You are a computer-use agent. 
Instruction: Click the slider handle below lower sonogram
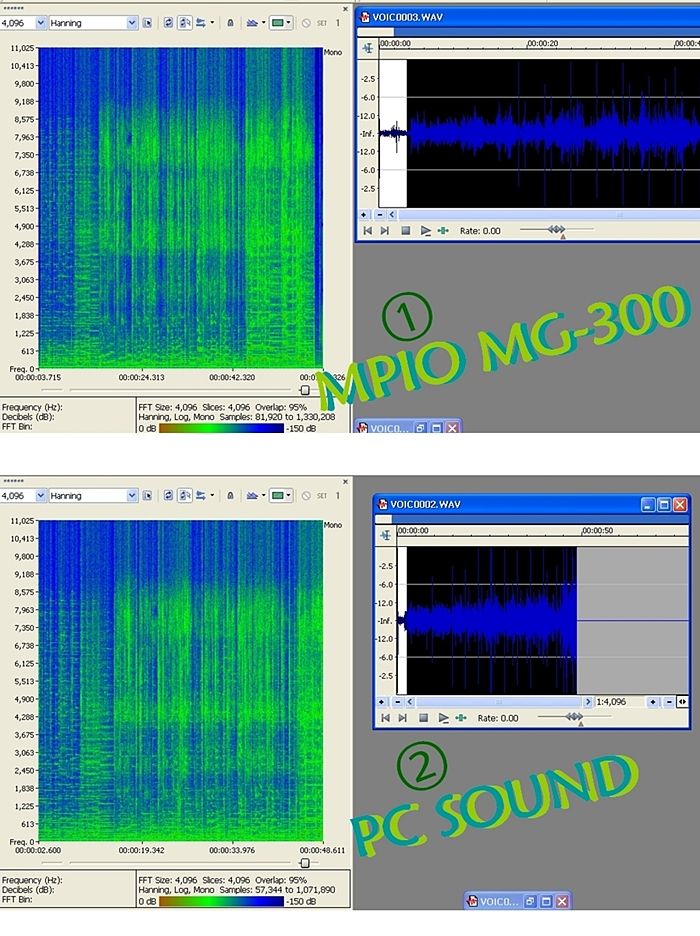click(305, 863)
